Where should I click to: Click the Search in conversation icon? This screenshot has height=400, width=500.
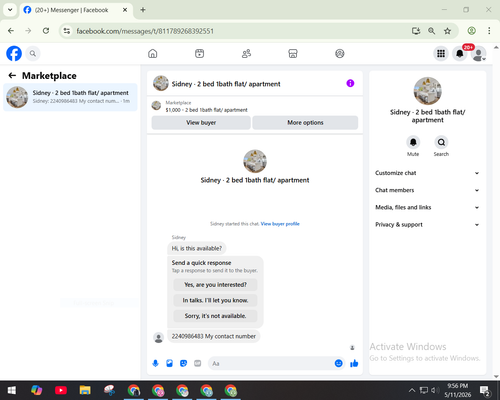[x=441, y=142]
